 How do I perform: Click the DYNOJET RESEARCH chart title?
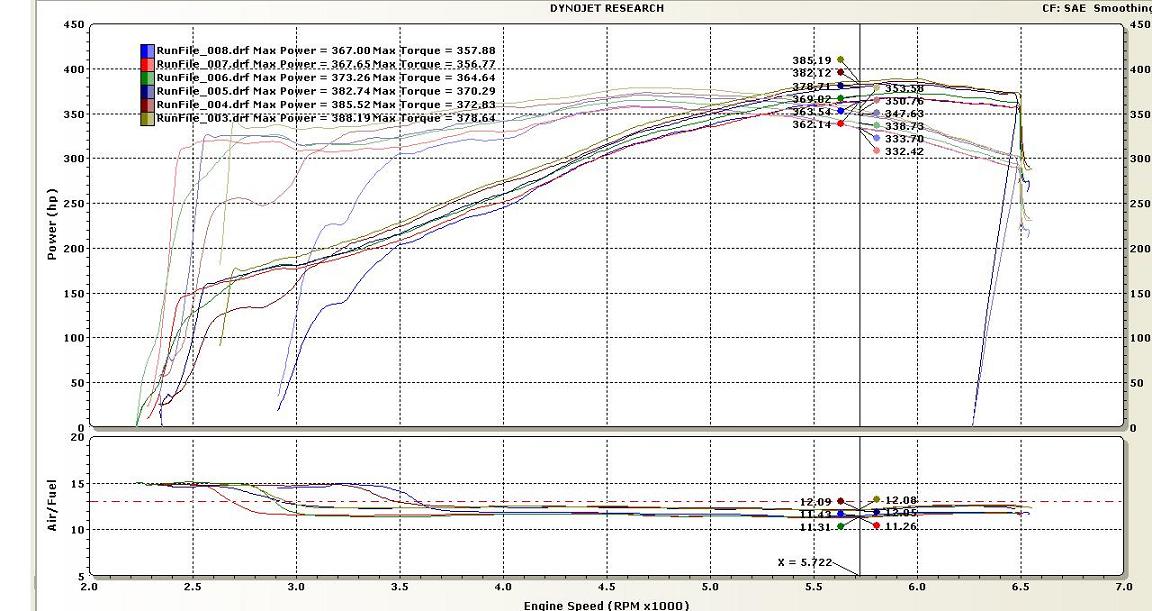(x=606, y=8)
